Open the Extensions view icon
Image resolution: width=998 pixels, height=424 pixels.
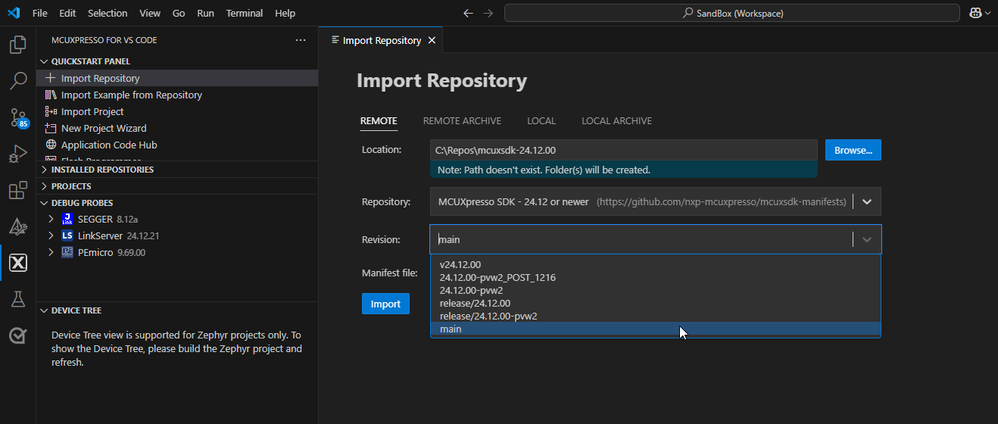click(17, 191)
